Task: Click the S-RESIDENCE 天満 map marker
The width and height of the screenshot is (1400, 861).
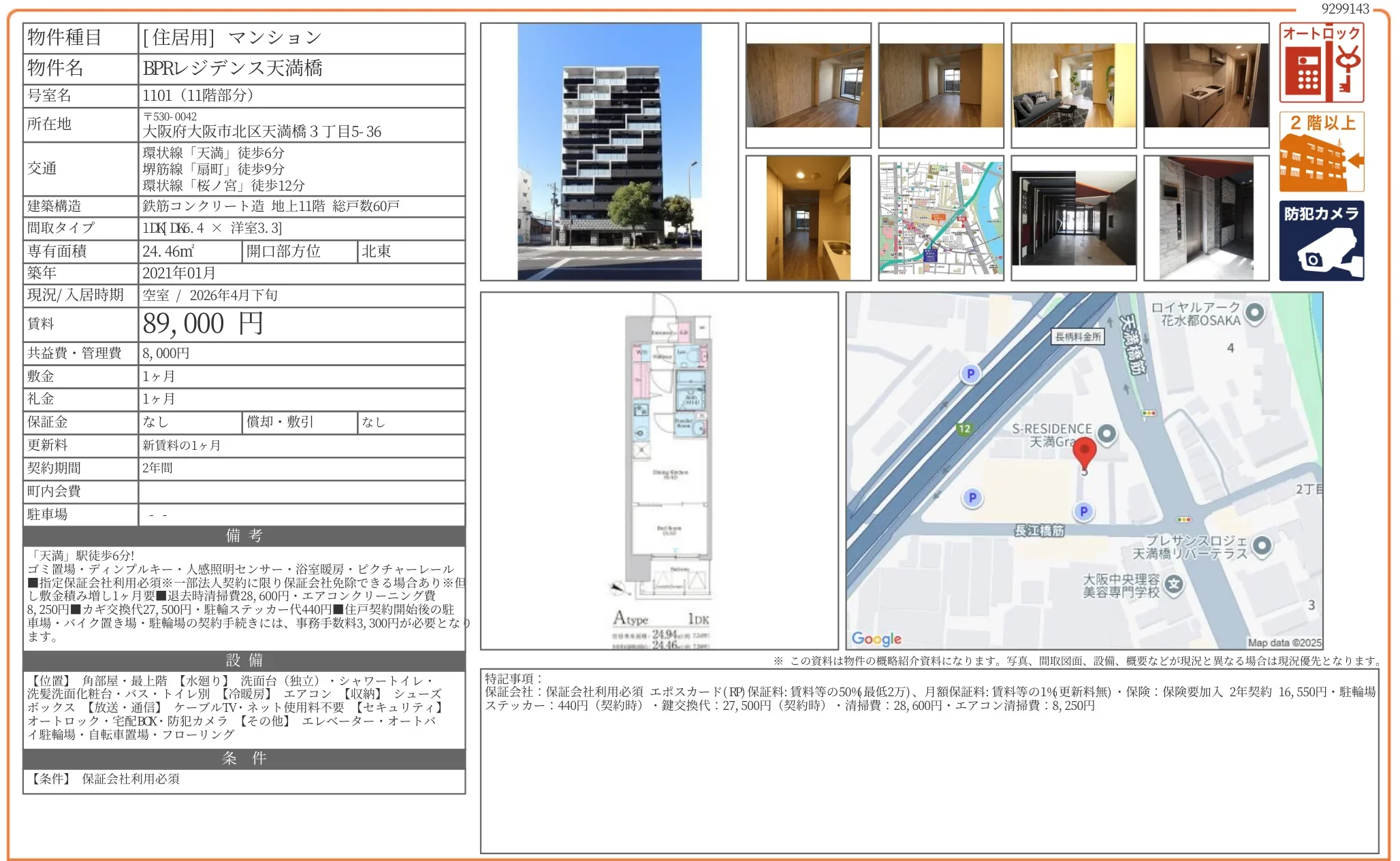Action: [1107, 434]
